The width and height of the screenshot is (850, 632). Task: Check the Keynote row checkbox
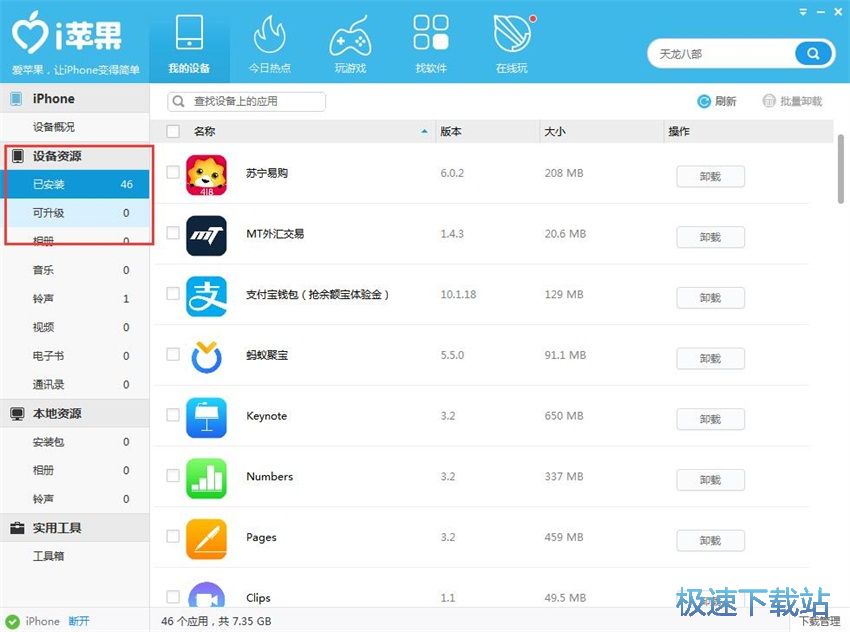coord(173,415)
